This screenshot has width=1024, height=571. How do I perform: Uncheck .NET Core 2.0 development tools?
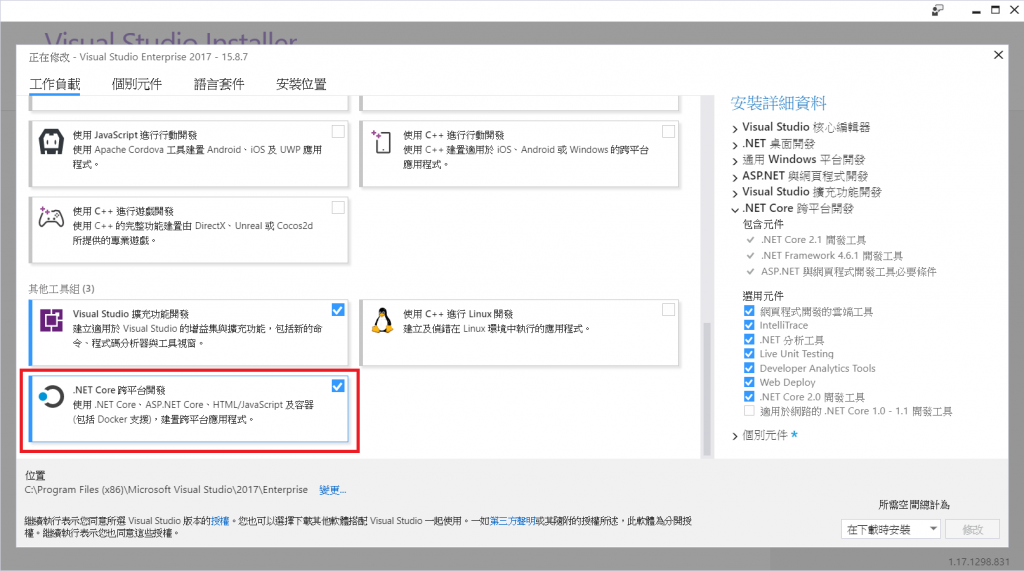(x=749, y=397)
